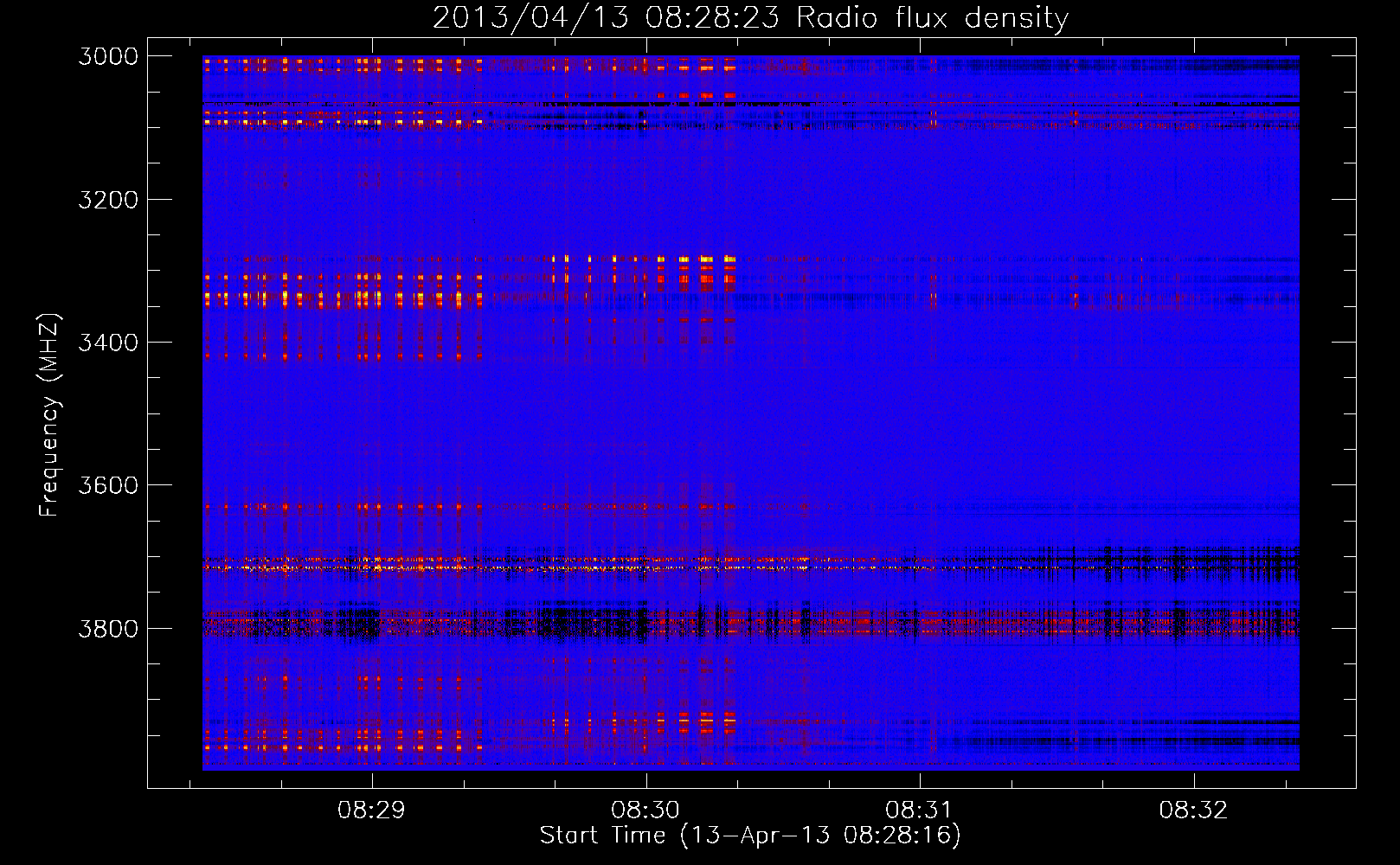Click the 08:32 time axis label
This screenshot has width=1400, height=865.
[1193, 811]
